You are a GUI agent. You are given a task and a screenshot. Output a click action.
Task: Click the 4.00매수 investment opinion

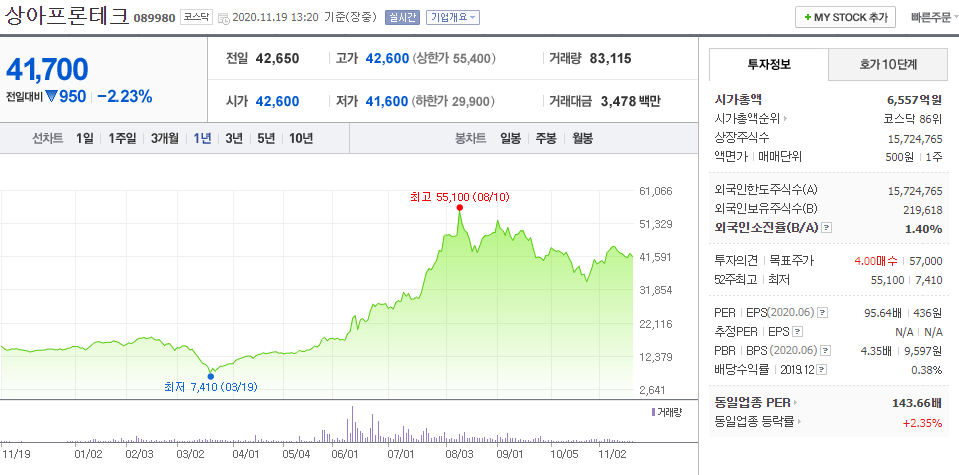(876, 261)
